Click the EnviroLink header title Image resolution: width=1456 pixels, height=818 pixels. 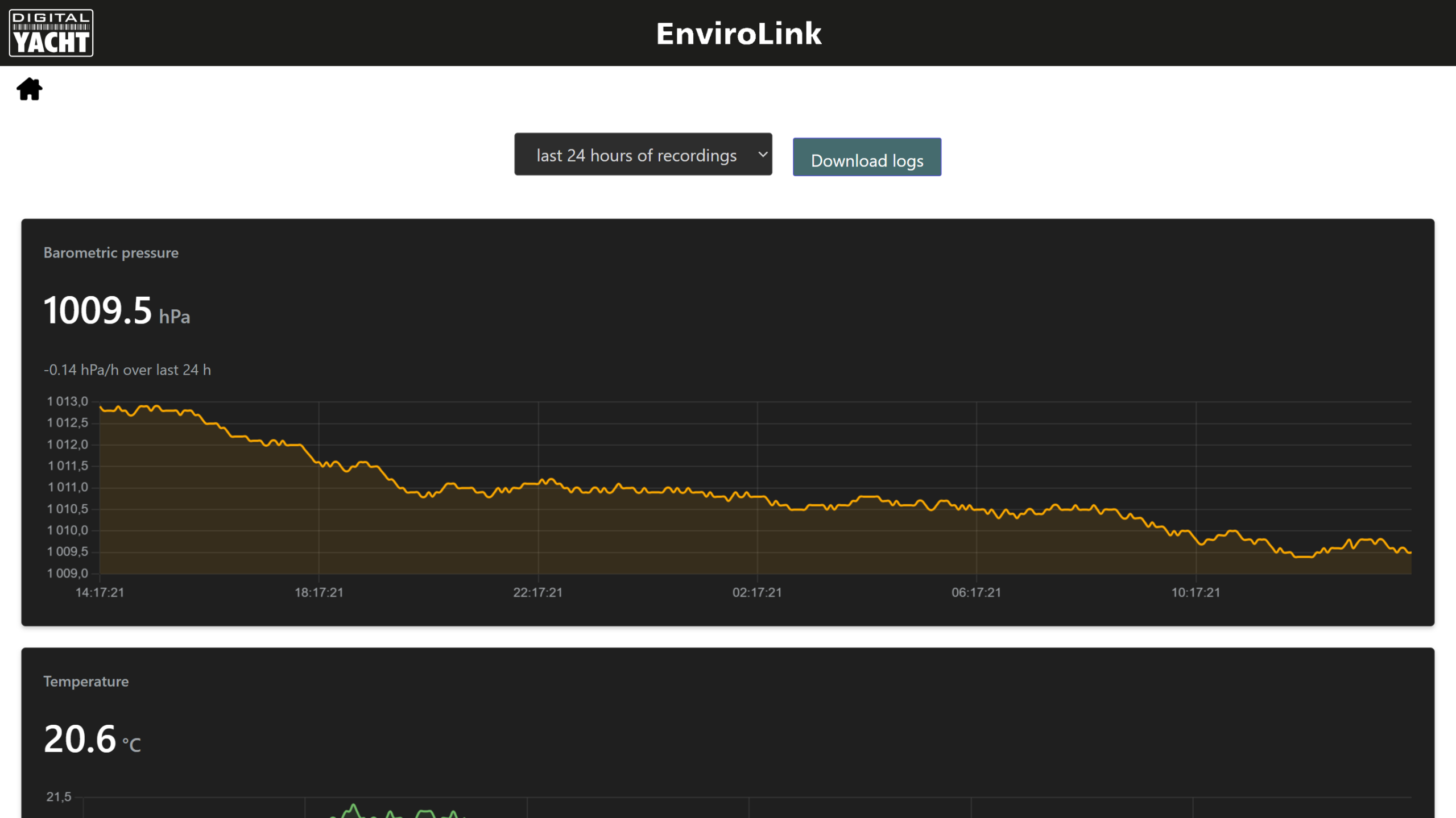click(738, 34)
